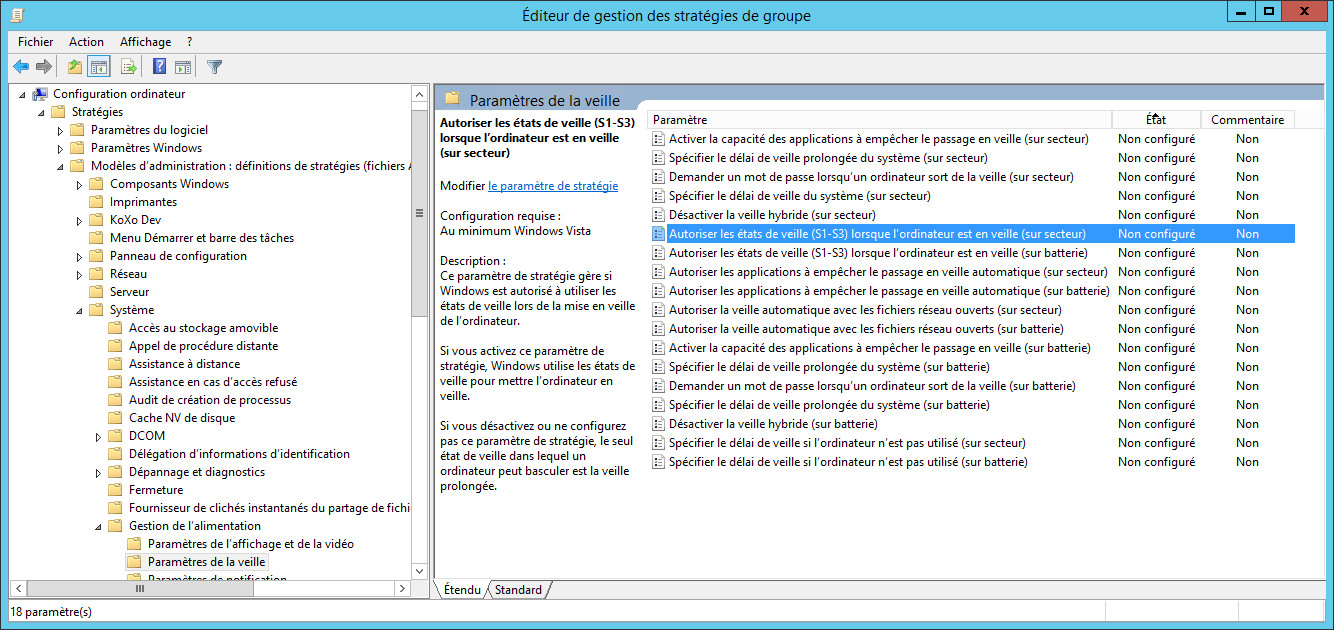
Task: Click the folder icon beside Serveur
Action: [x=96, y=292]
